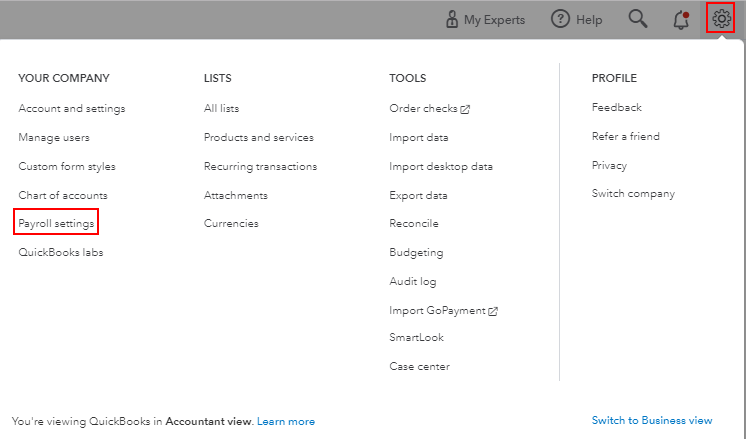Open Products and services list
The width and height of the screenshot is (746, 439).
[258, 137]
